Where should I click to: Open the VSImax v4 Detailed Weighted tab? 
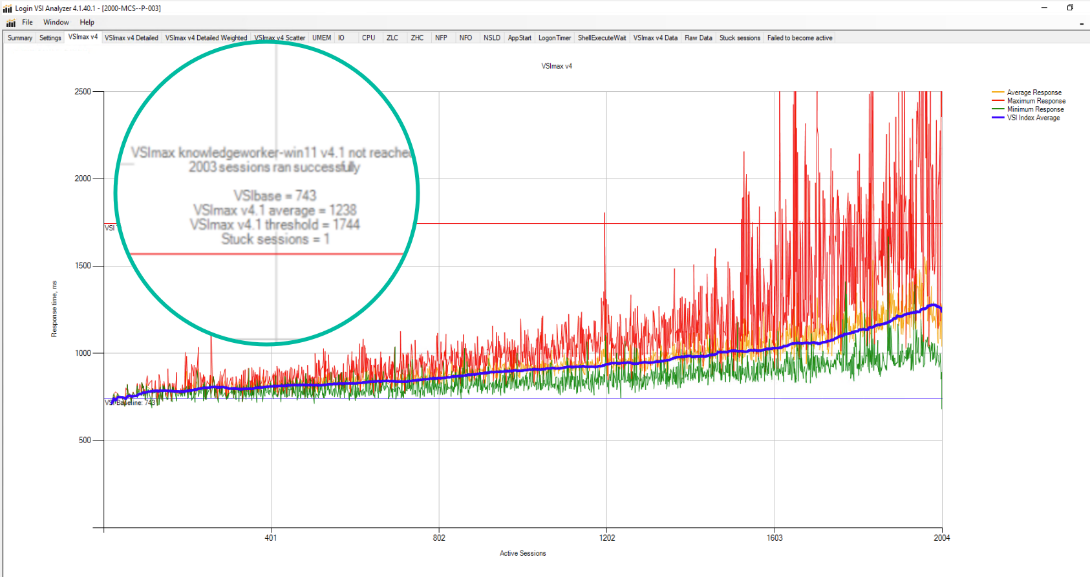pyautogui.click(x=206, y=38)
